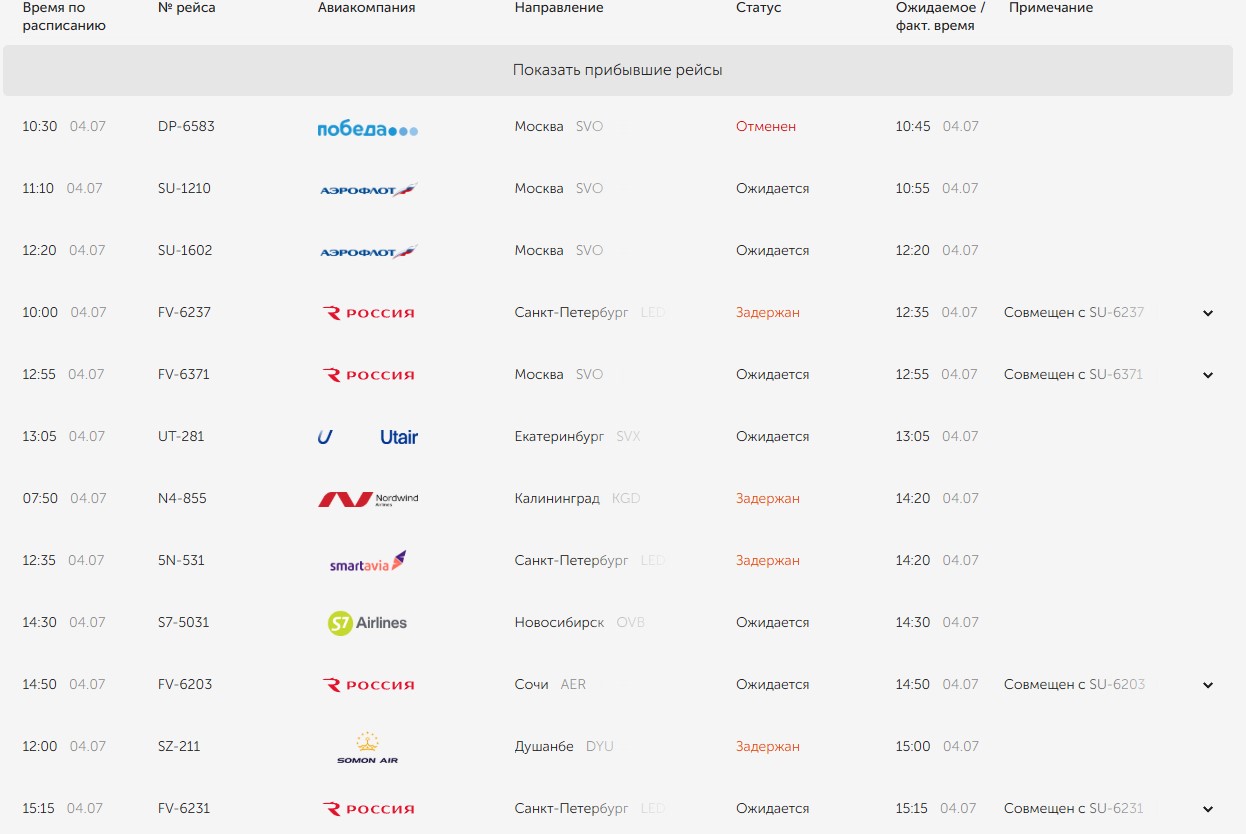Select flight number SZ-211
1246x834 pixels.
[179, 746]
